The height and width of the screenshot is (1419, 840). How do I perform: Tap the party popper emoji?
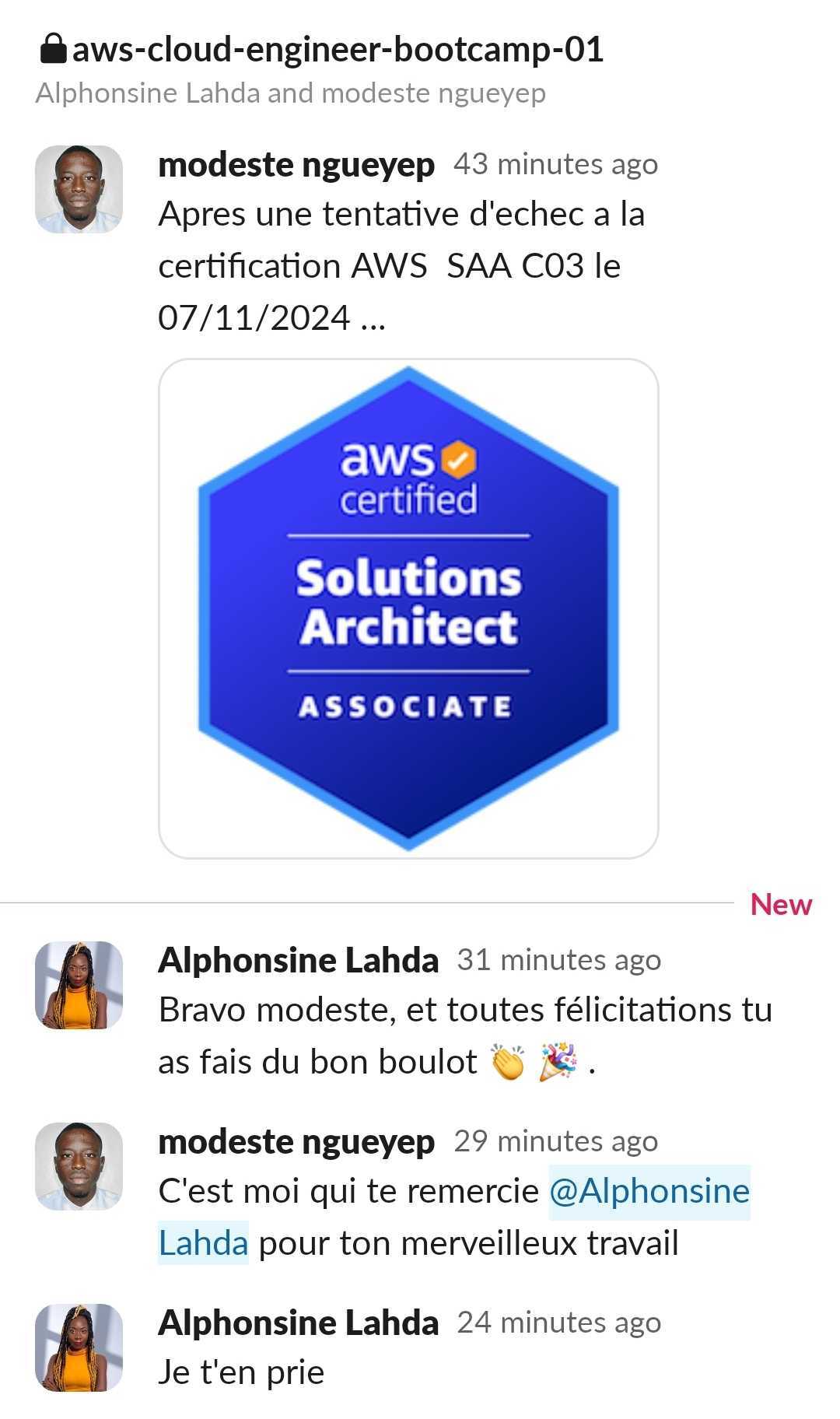pyautogui.click(x=558, y=1062)
